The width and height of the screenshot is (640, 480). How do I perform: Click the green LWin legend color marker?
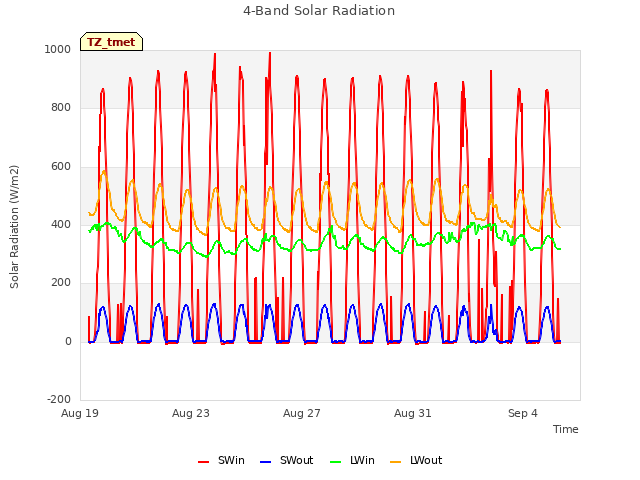point(336,462)
